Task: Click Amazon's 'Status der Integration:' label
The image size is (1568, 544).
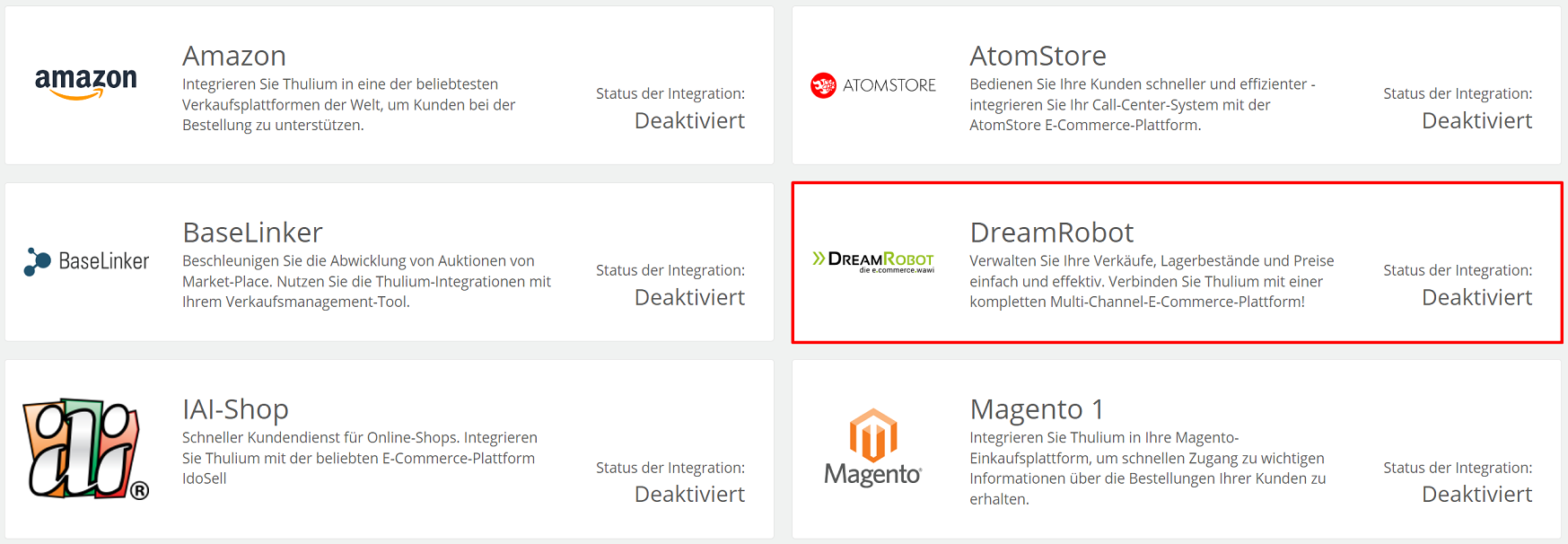Action: (x=670, y=93)
